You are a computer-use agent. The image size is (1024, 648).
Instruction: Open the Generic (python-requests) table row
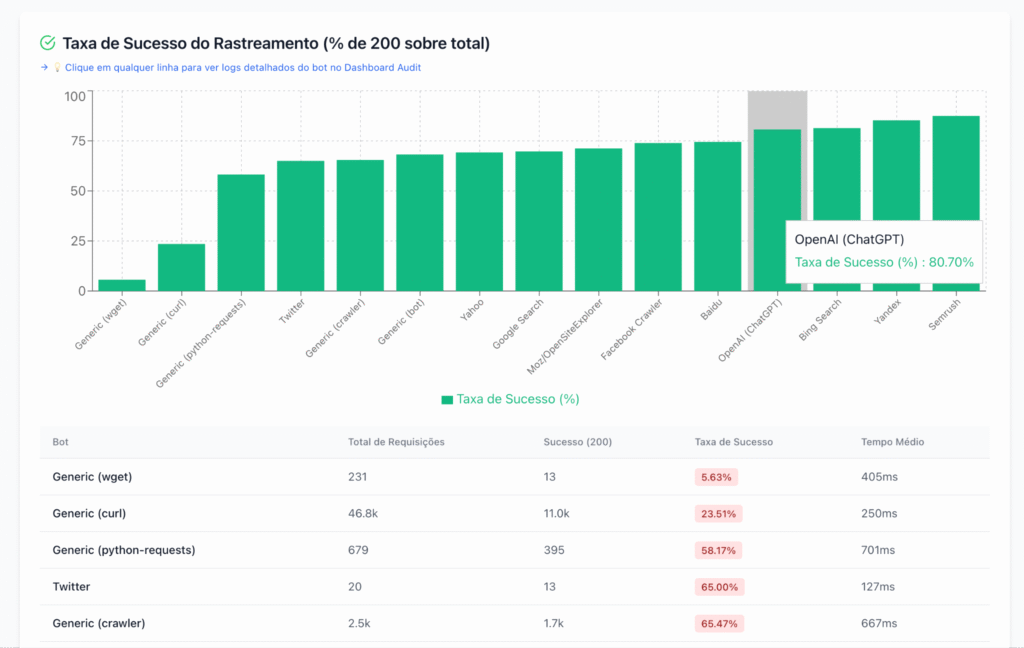tap(515, 550)
